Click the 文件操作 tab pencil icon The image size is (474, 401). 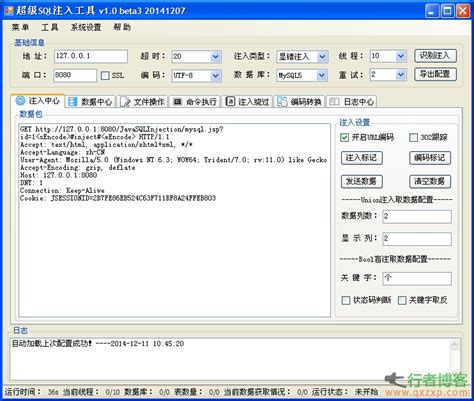click(125, 102)
